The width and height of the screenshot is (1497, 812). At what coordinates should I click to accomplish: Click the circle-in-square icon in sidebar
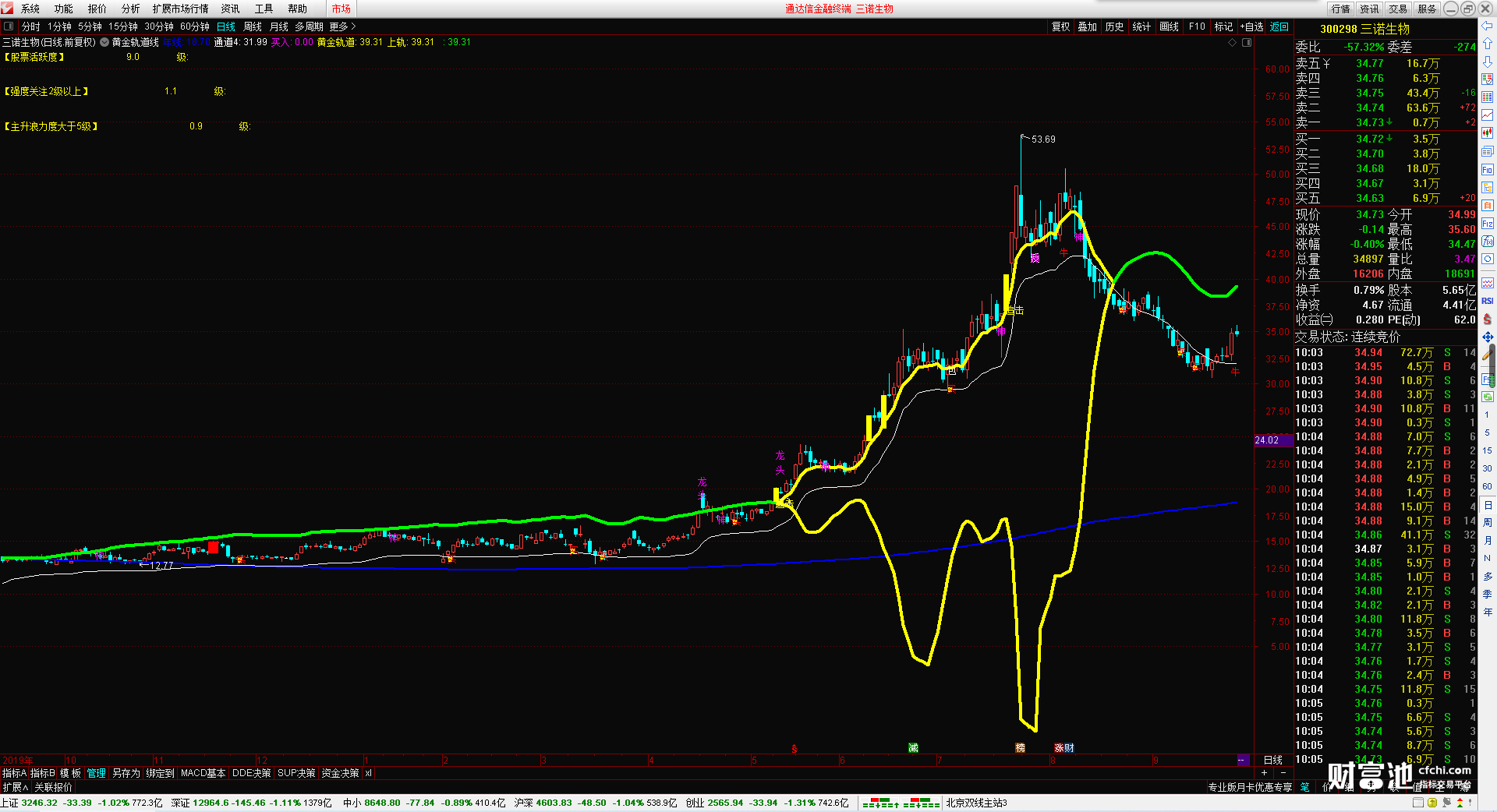1488,259
